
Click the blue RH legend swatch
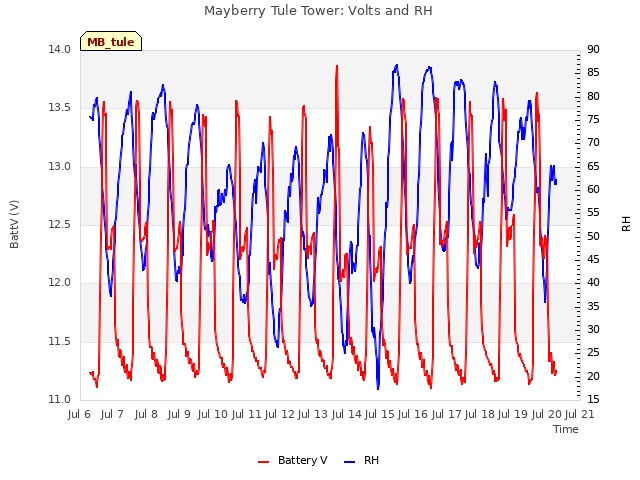(x=350, y=461)
